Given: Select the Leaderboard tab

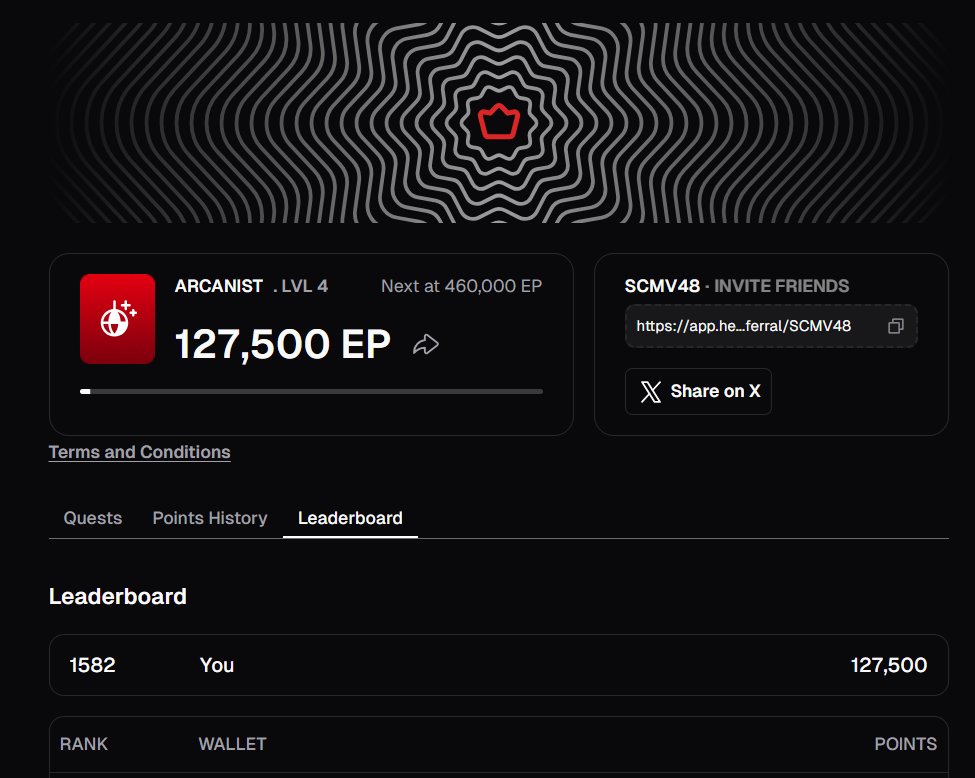Looking at the screenshot, I should (x=350, y=518).
